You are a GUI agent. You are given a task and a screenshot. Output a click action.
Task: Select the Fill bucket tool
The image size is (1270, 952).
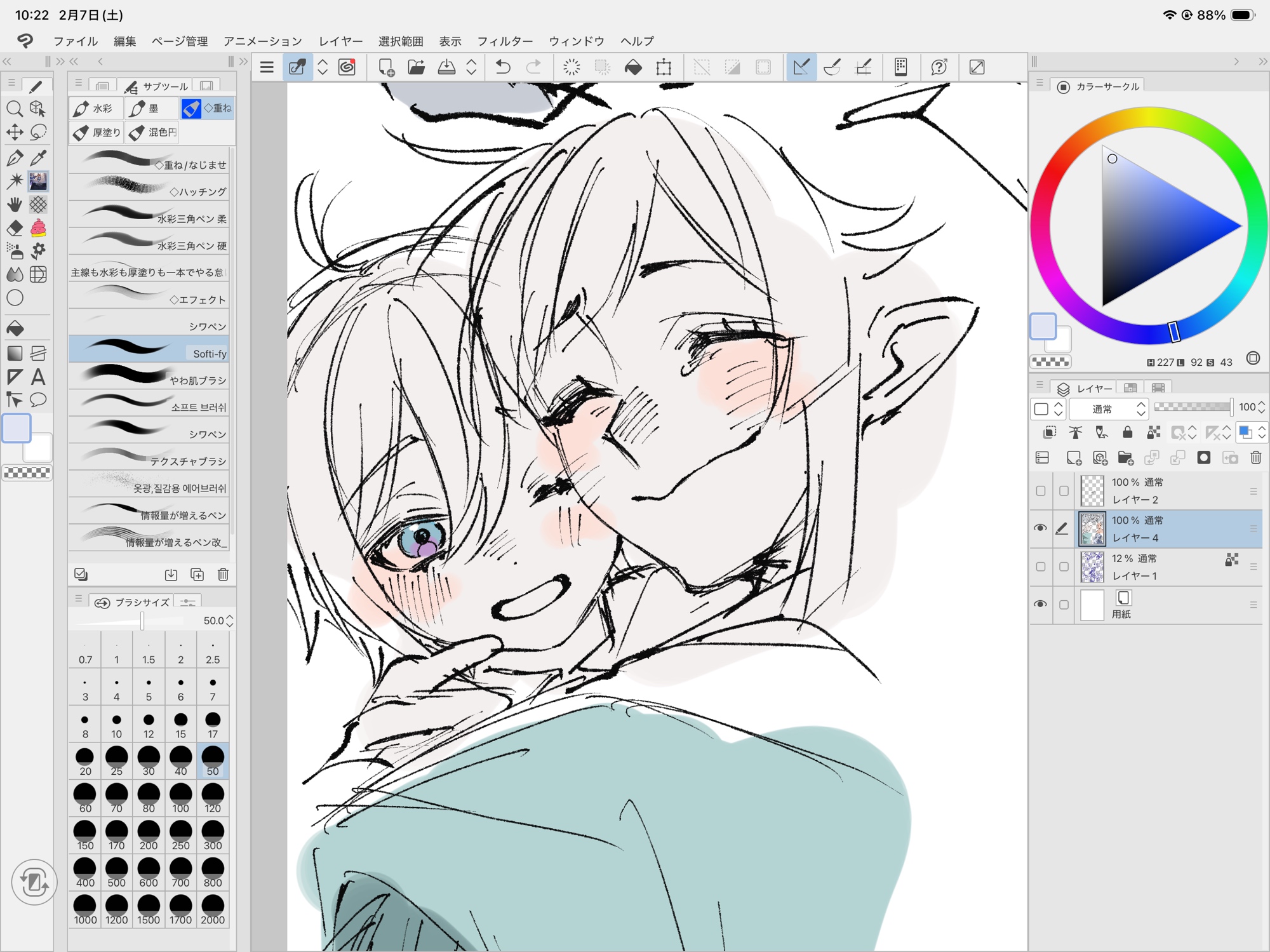point(15,328)
